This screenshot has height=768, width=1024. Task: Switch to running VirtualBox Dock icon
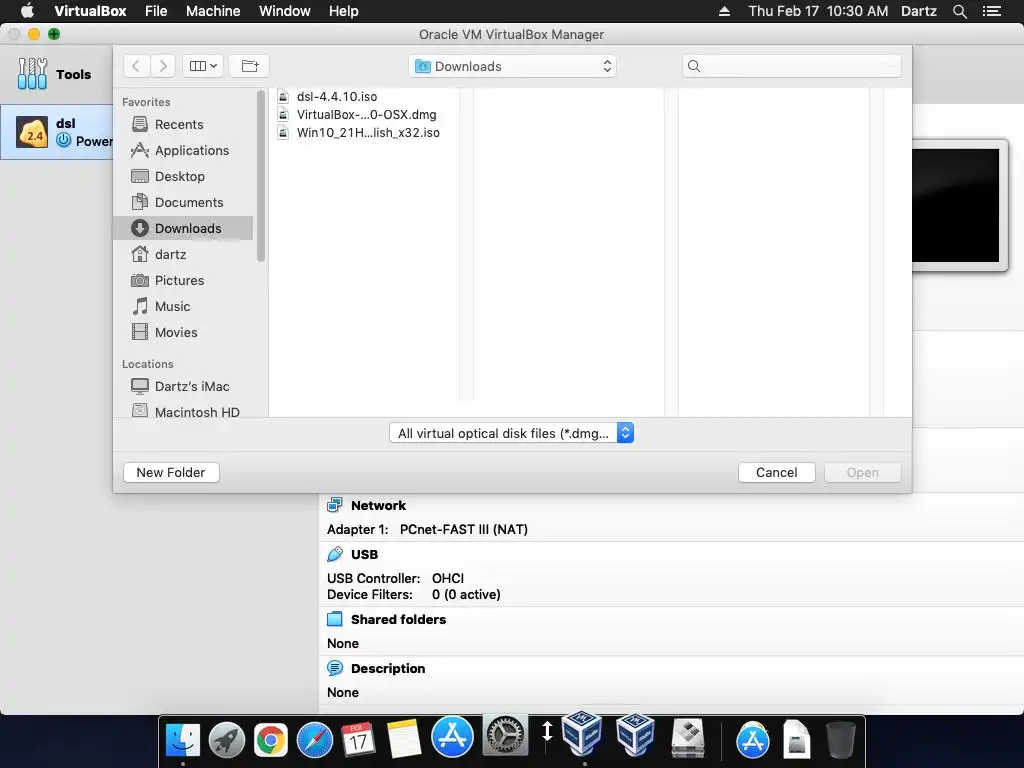(x=582, y=734)
